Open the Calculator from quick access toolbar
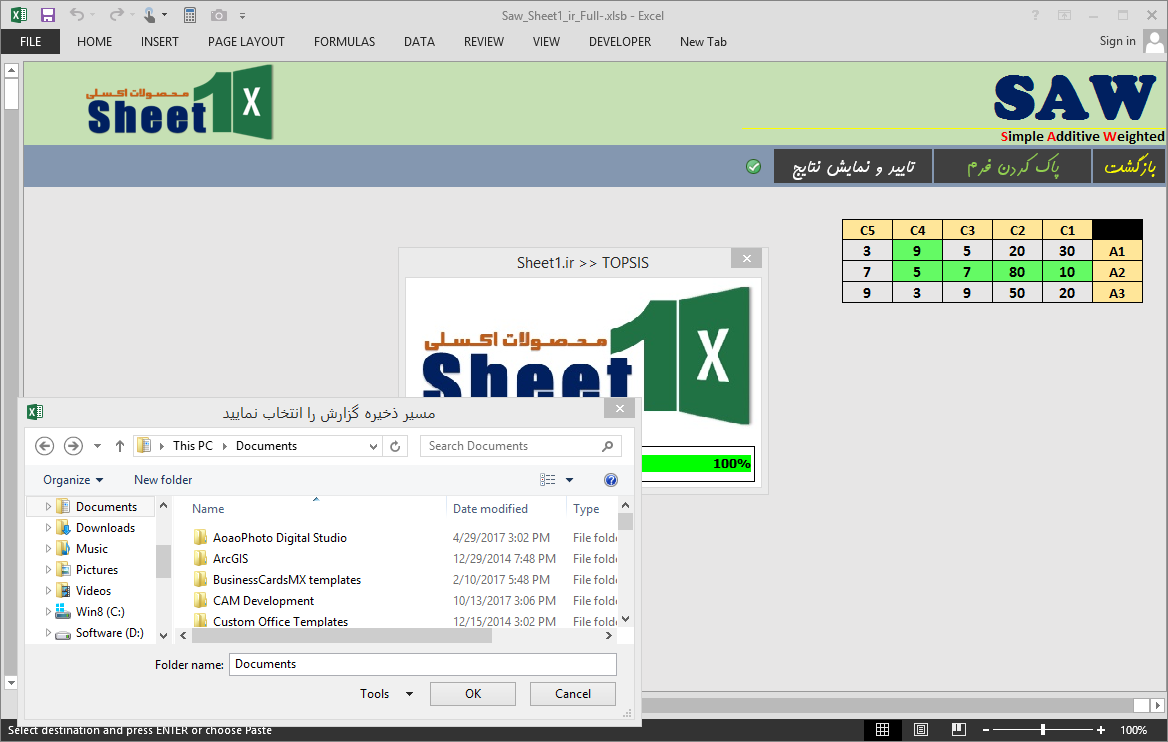The image size is (1168, 742). coord(190,15)
